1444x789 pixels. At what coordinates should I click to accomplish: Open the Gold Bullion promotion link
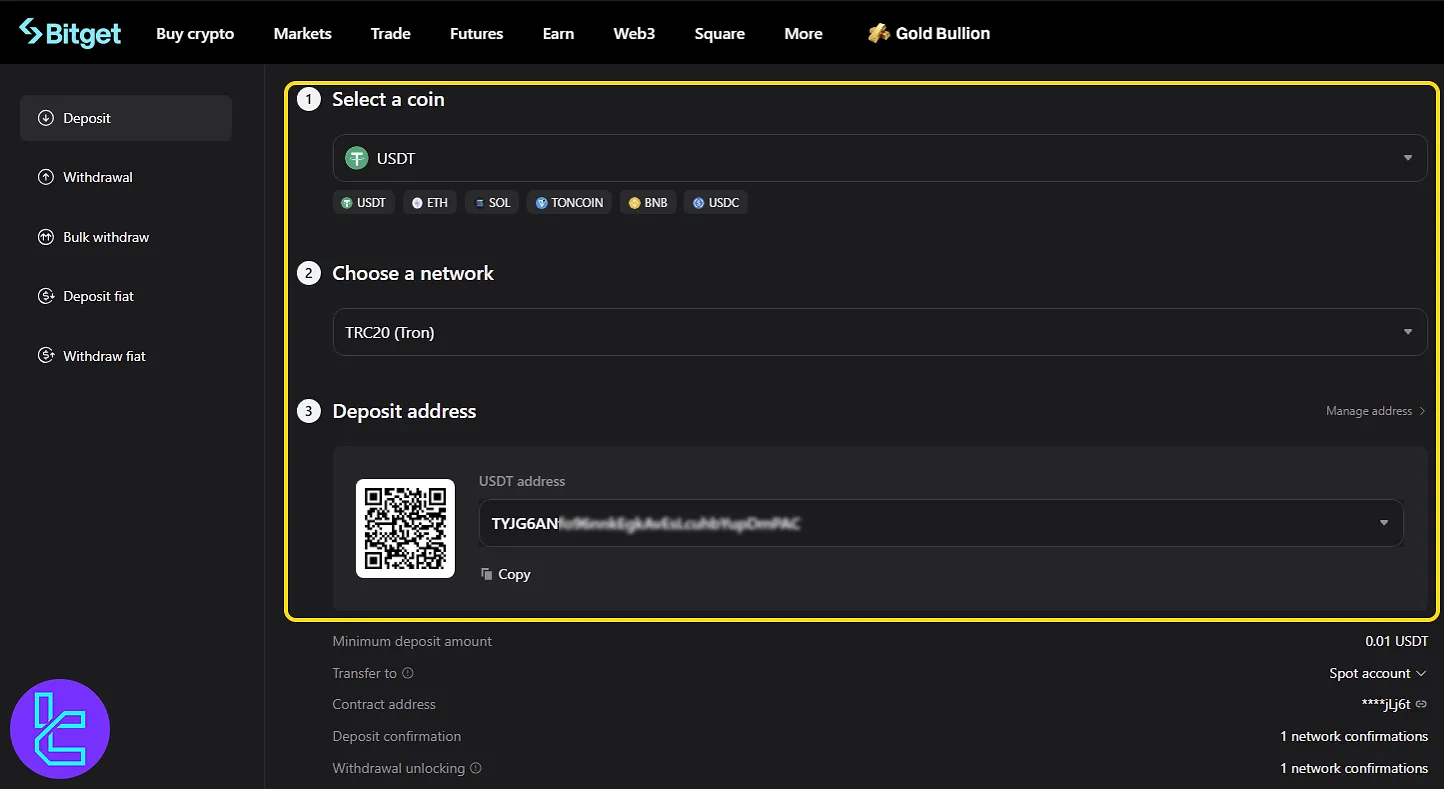click(x=929, y=33)
